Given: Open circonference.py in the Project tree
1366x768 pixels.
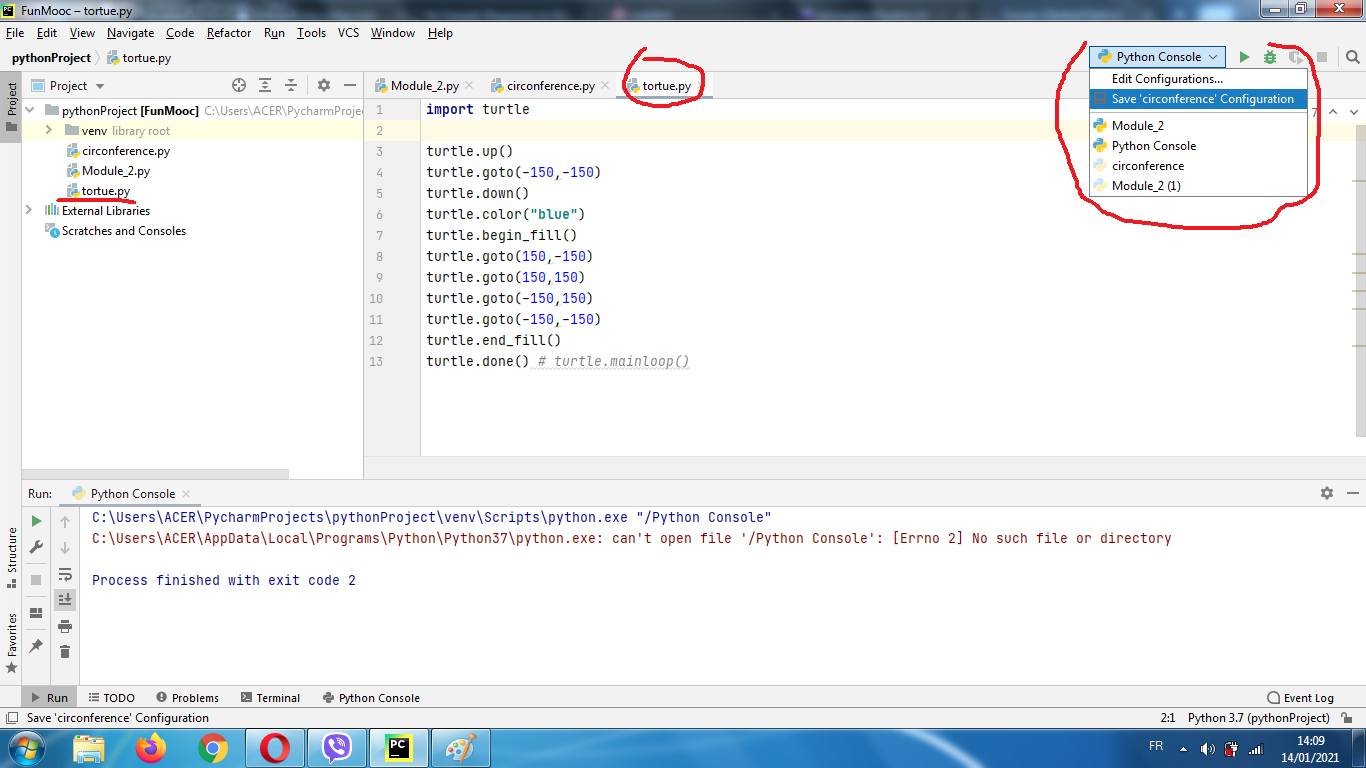Looking at the screenshot, I should point(126,151).
